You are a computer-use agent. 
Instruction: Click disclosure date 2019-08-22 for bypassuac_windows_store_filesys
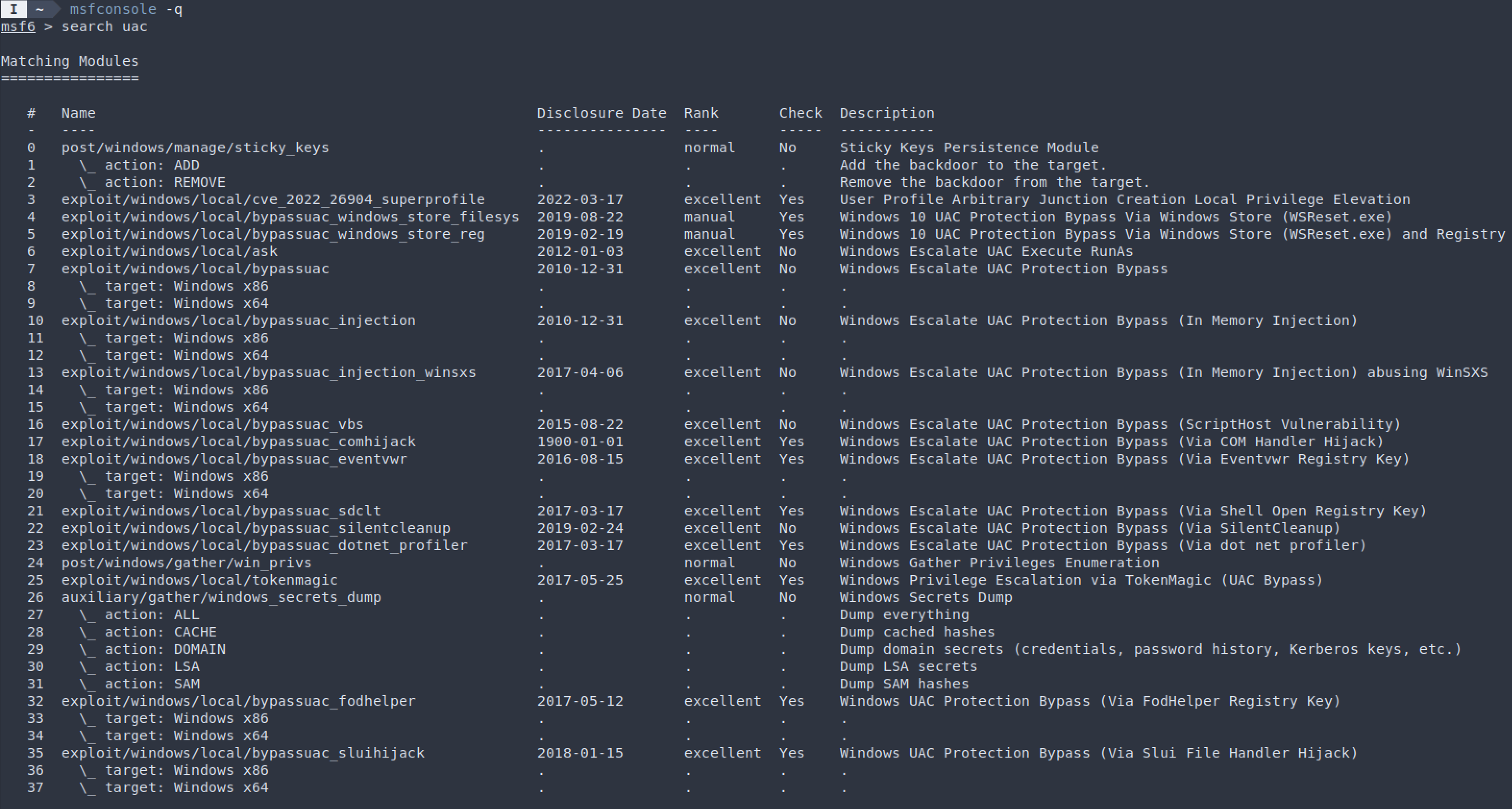581,217
